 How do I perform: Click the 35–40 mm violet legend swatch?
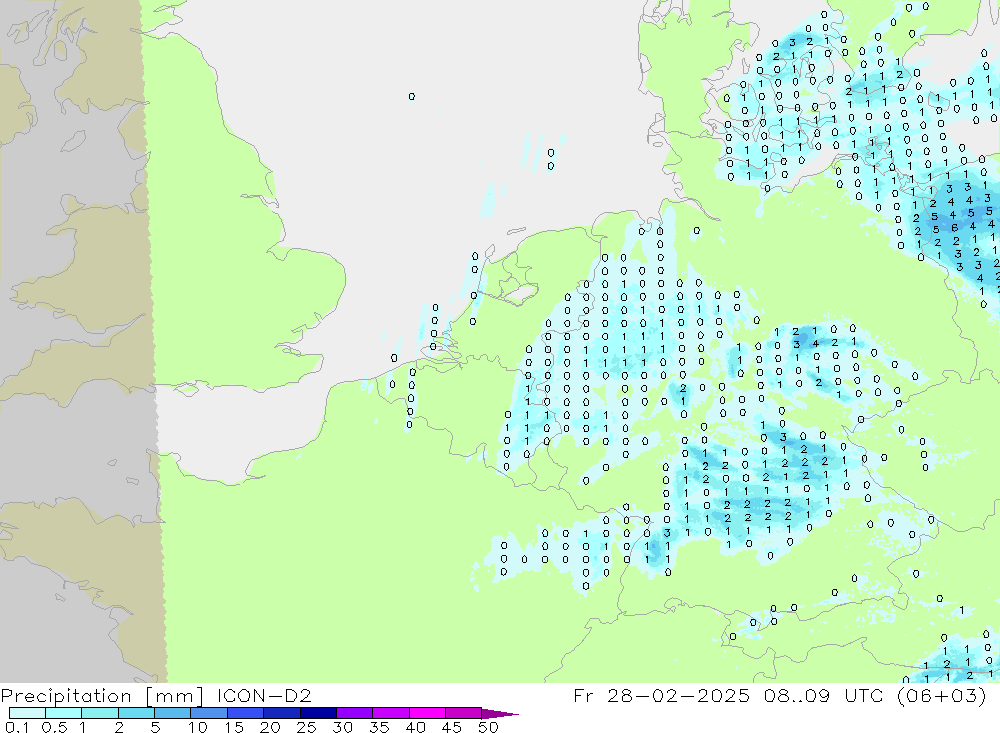pyautogui.click(x=390, y=713)
